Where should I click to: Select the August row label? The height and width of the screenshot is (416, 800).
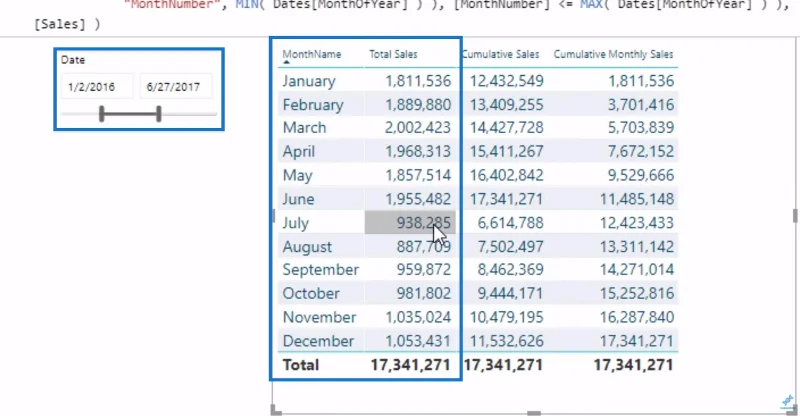coord(307,247)
